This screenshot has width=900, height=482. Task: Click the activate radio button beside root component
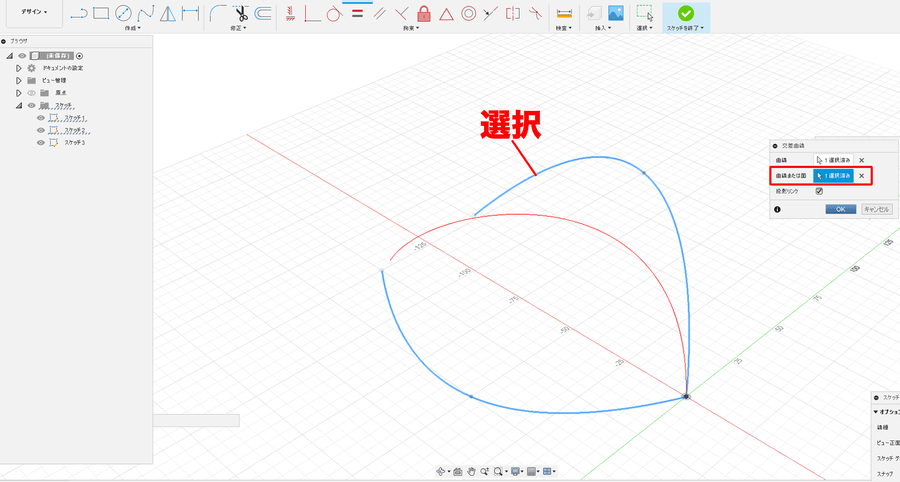pyautogui.click(x=79, y=56)
